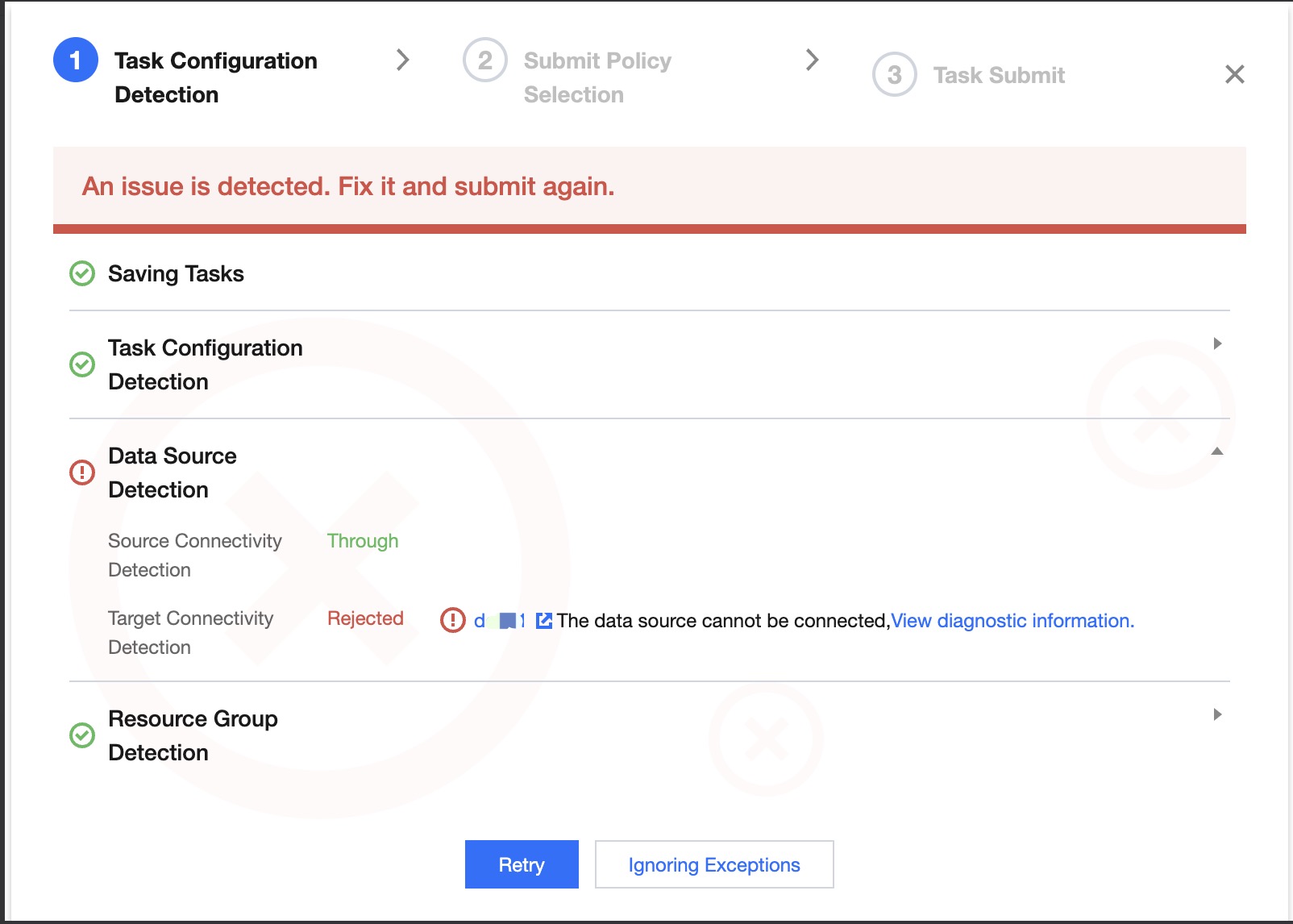Click the step 1 circle icon
Image resolution: width=1293 pixels, height=924 pixels.
[75, 60]
